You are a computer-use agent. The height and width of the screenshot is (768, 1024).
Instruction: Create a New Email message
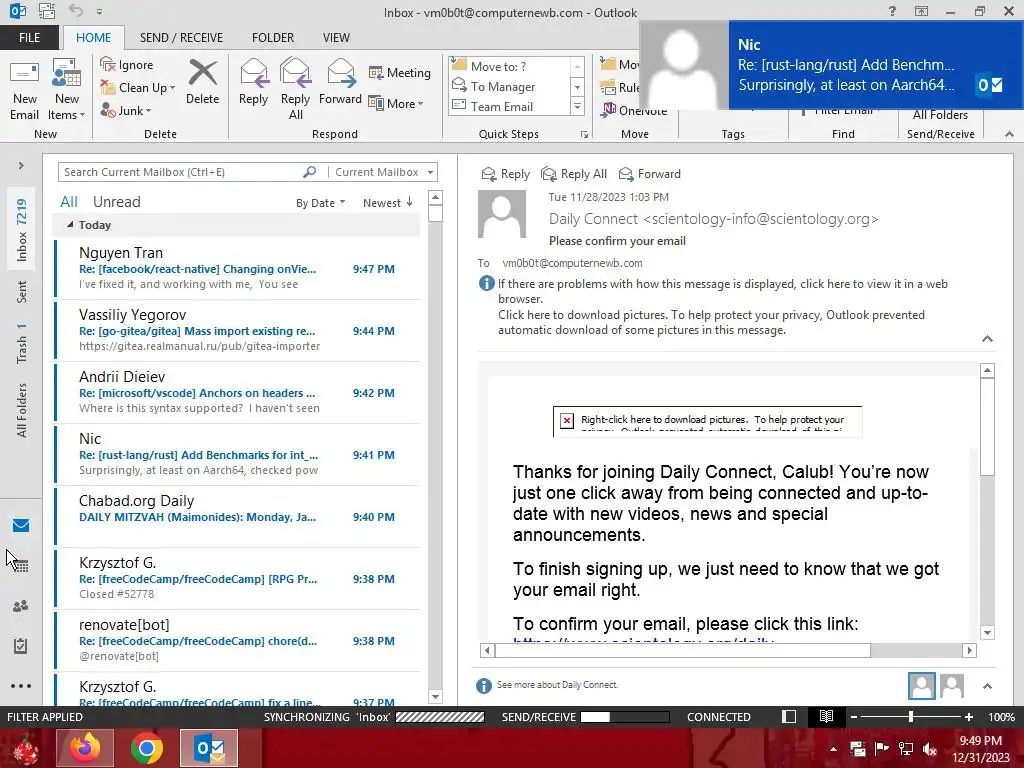click(x=25, y=91)
